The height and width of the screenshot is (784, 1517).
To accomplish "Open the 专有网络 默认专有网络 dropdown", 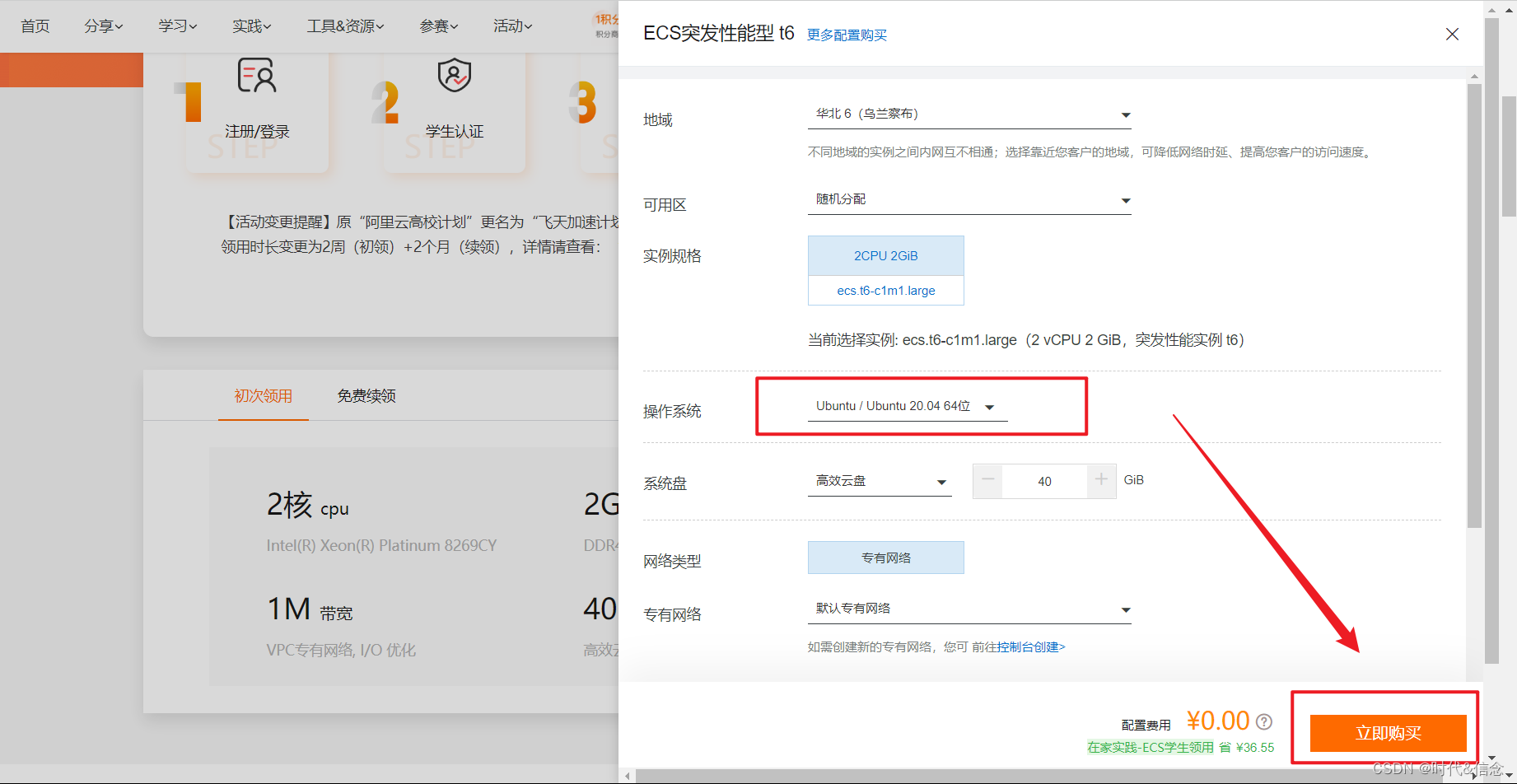I will pos(969,609).
